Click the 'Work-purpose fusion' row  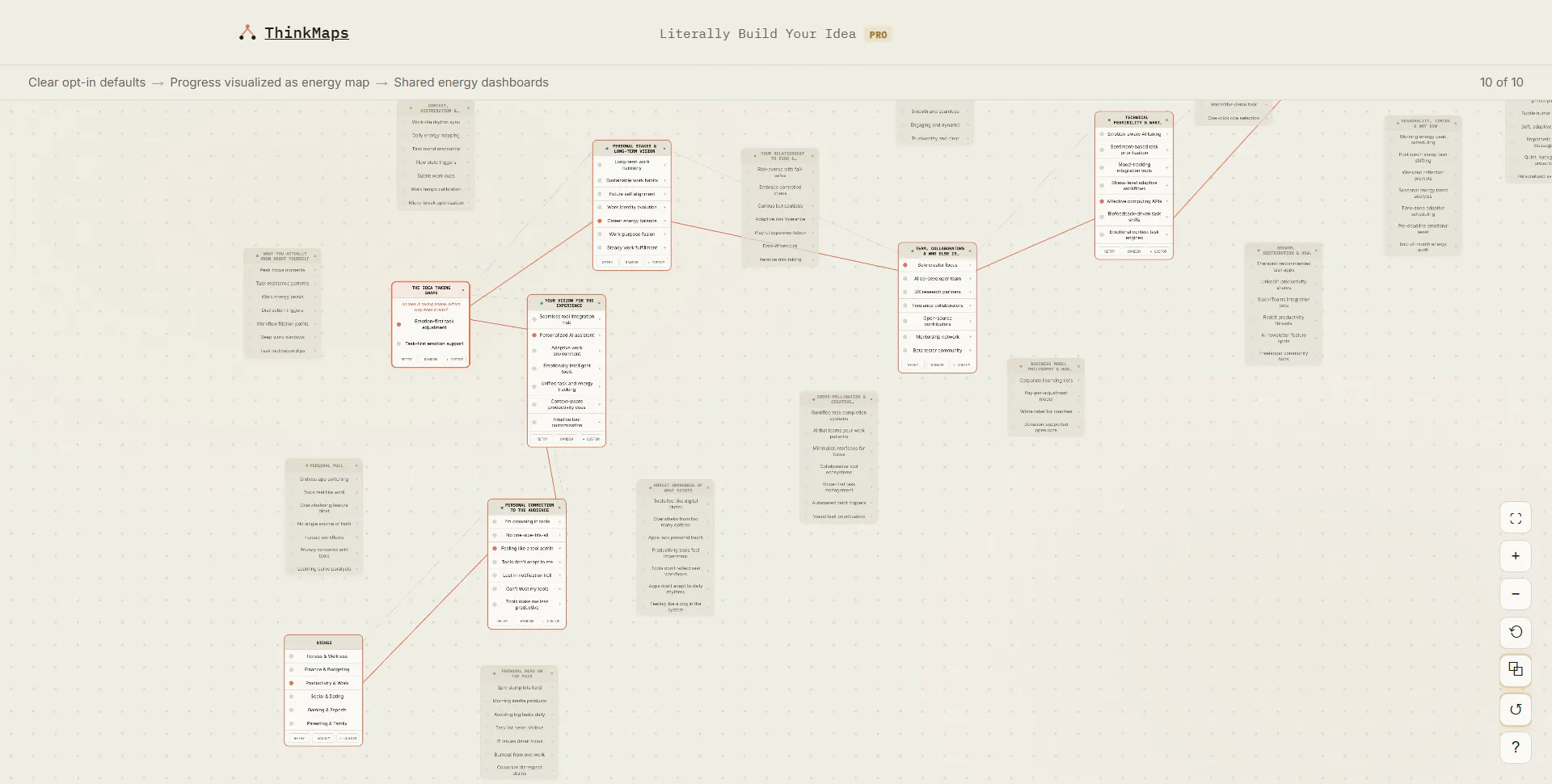pos(632,234)
